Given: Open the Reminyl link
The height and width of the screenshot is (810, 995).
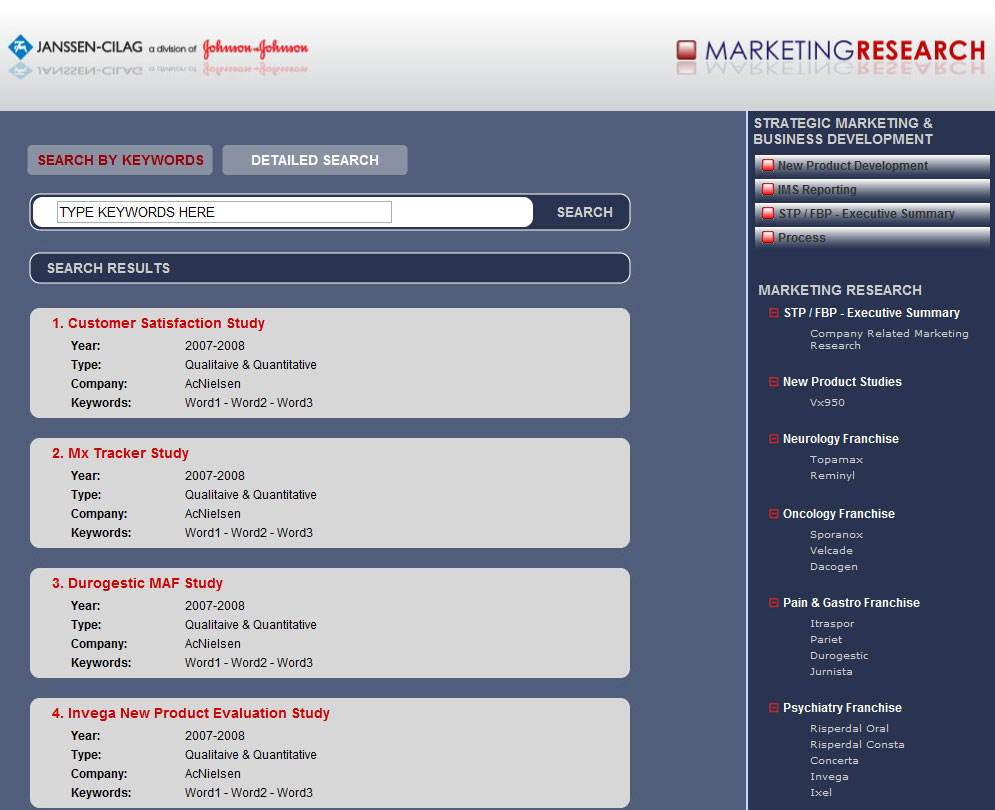Looking at the screenshot, I should click(832, 475).
